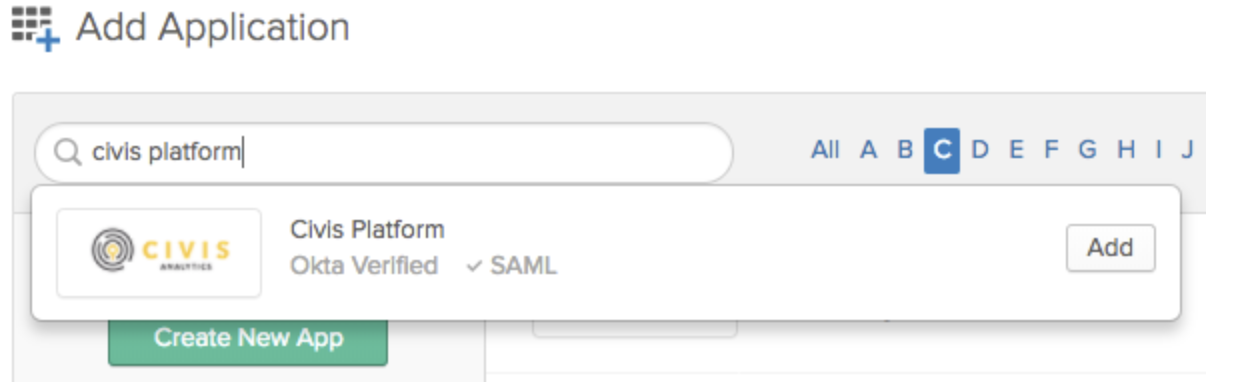Add the Civis Platform application

1110,248
